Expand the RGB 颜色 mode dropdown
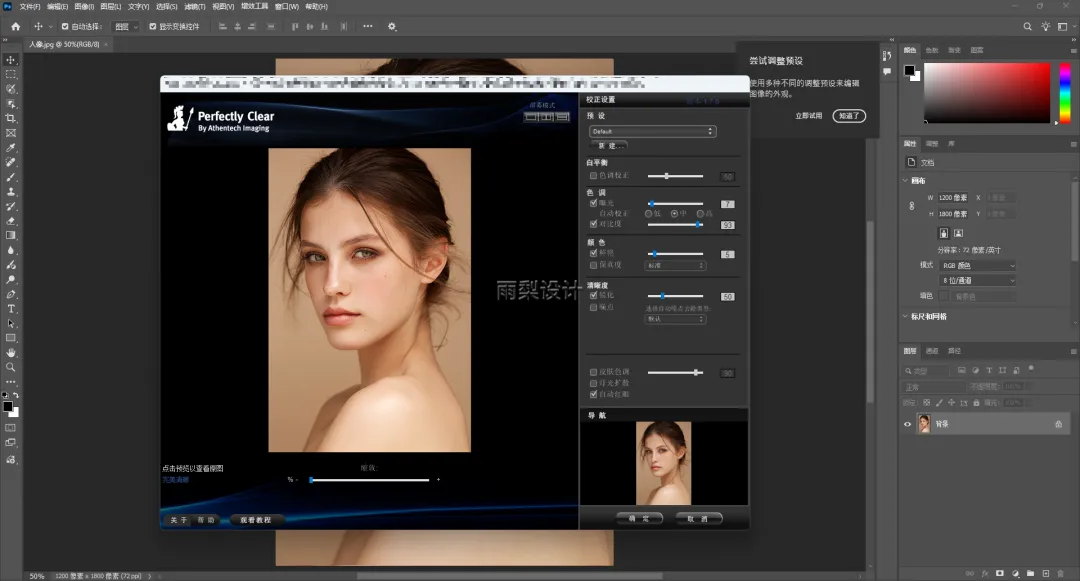The width and height of the screenshot is (1080, 581). pos(975,266)
